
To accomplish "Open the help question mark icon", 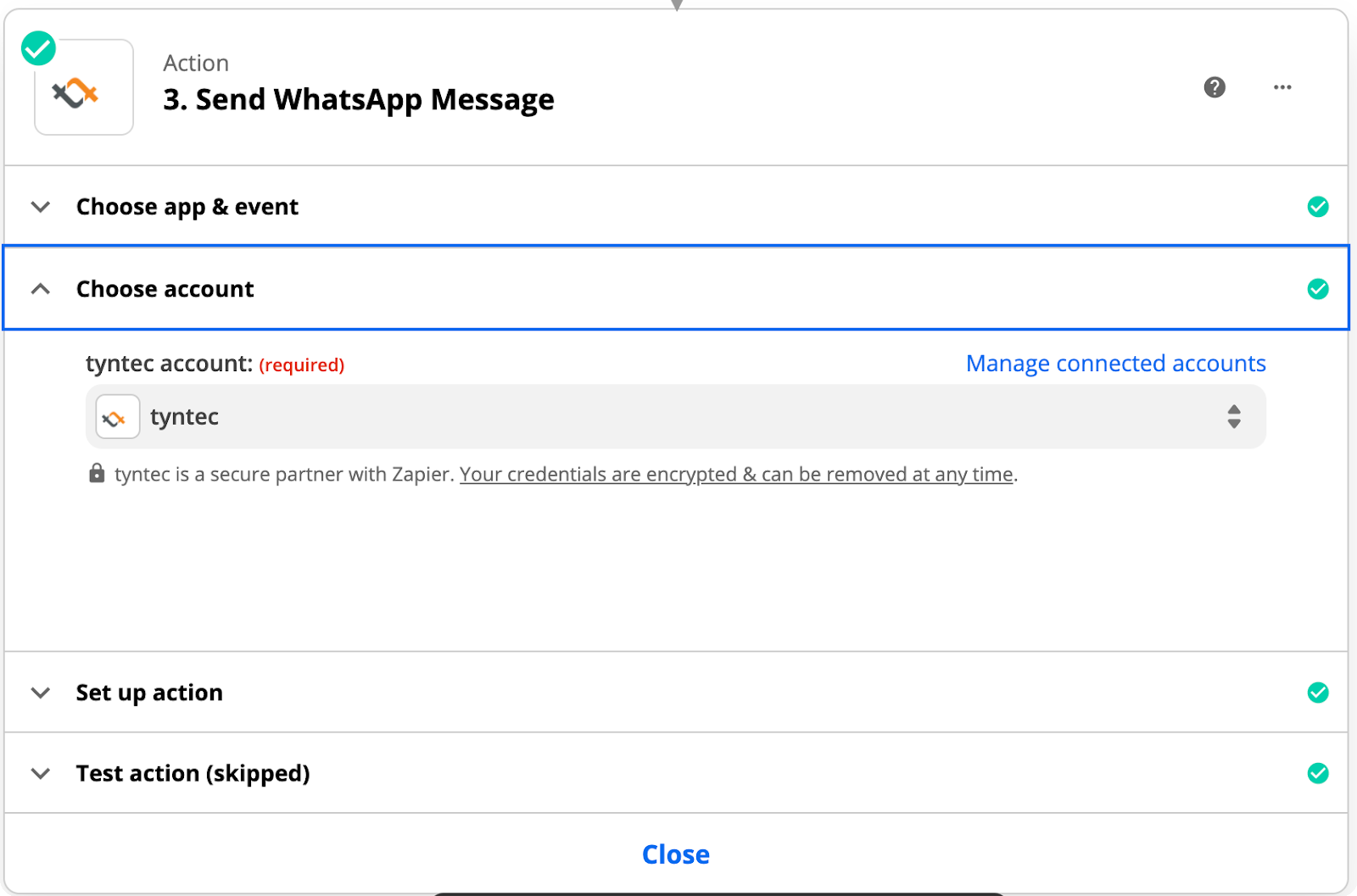I will [x=1215, y=87].
